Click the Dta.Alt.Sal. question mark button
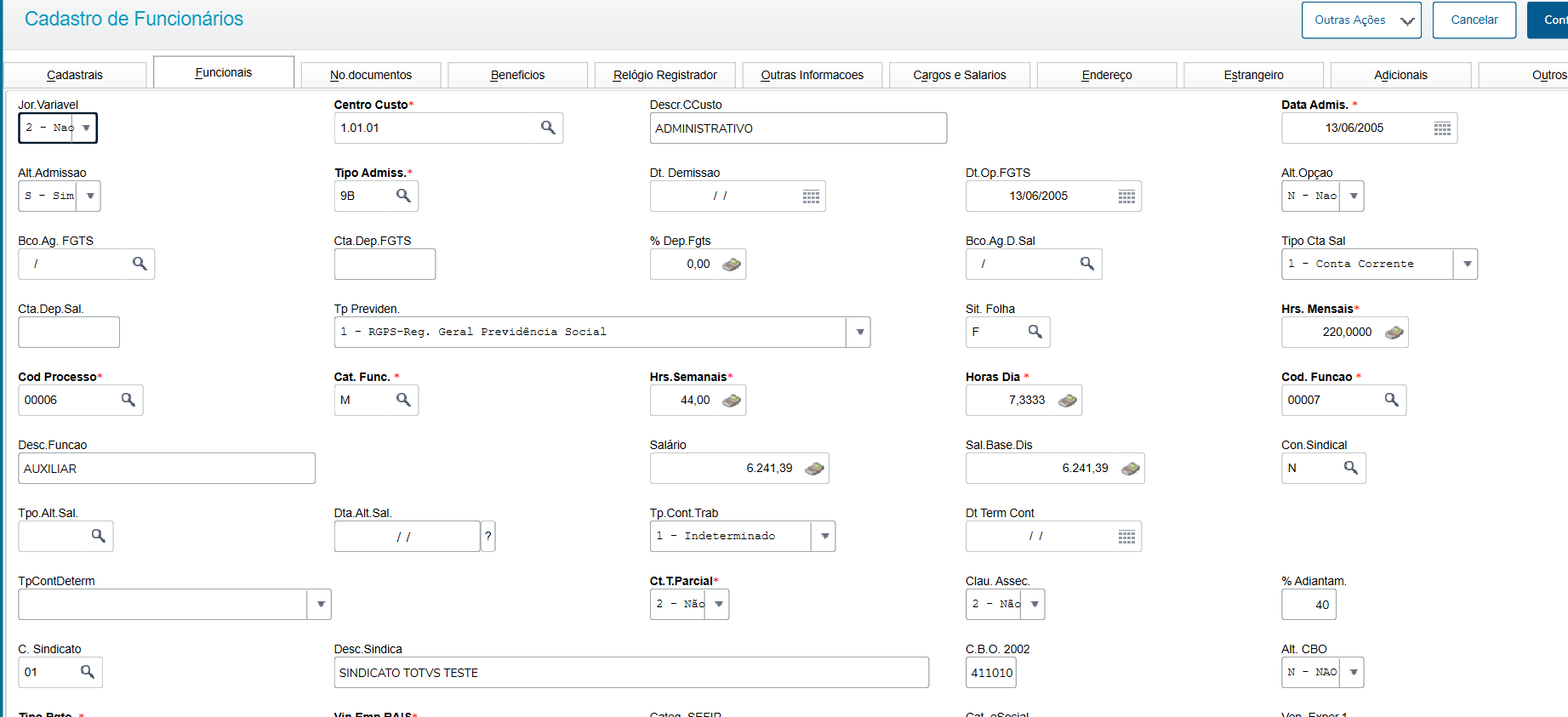Screen dimensions: 1568x717 click(x=488, y=537)
